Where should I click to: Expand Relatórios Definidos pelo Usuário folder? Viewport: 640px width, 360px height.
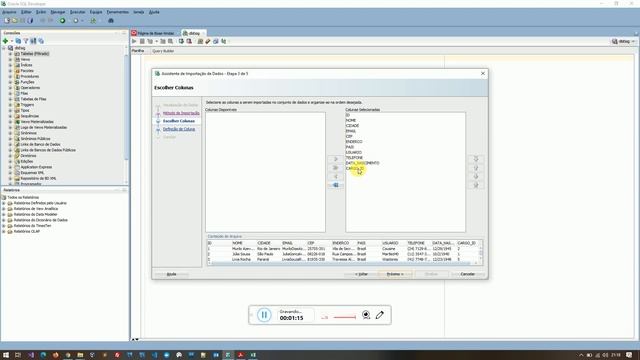tap(4, 203)
